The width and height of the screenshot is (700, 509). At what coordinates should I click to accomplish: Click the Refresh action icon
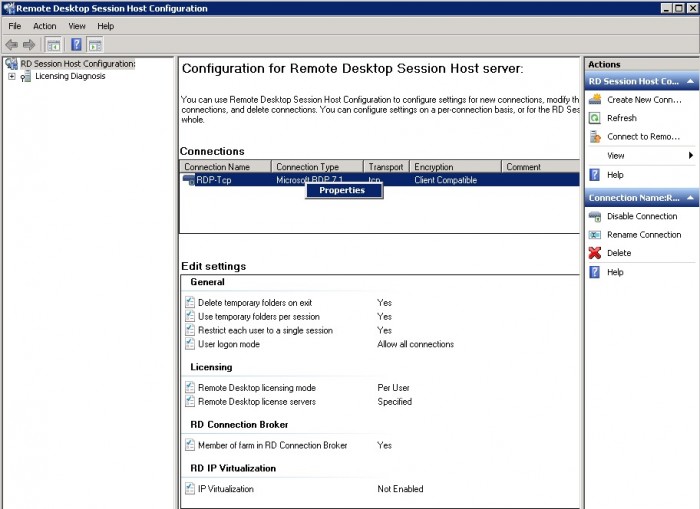tap(595, 118)
